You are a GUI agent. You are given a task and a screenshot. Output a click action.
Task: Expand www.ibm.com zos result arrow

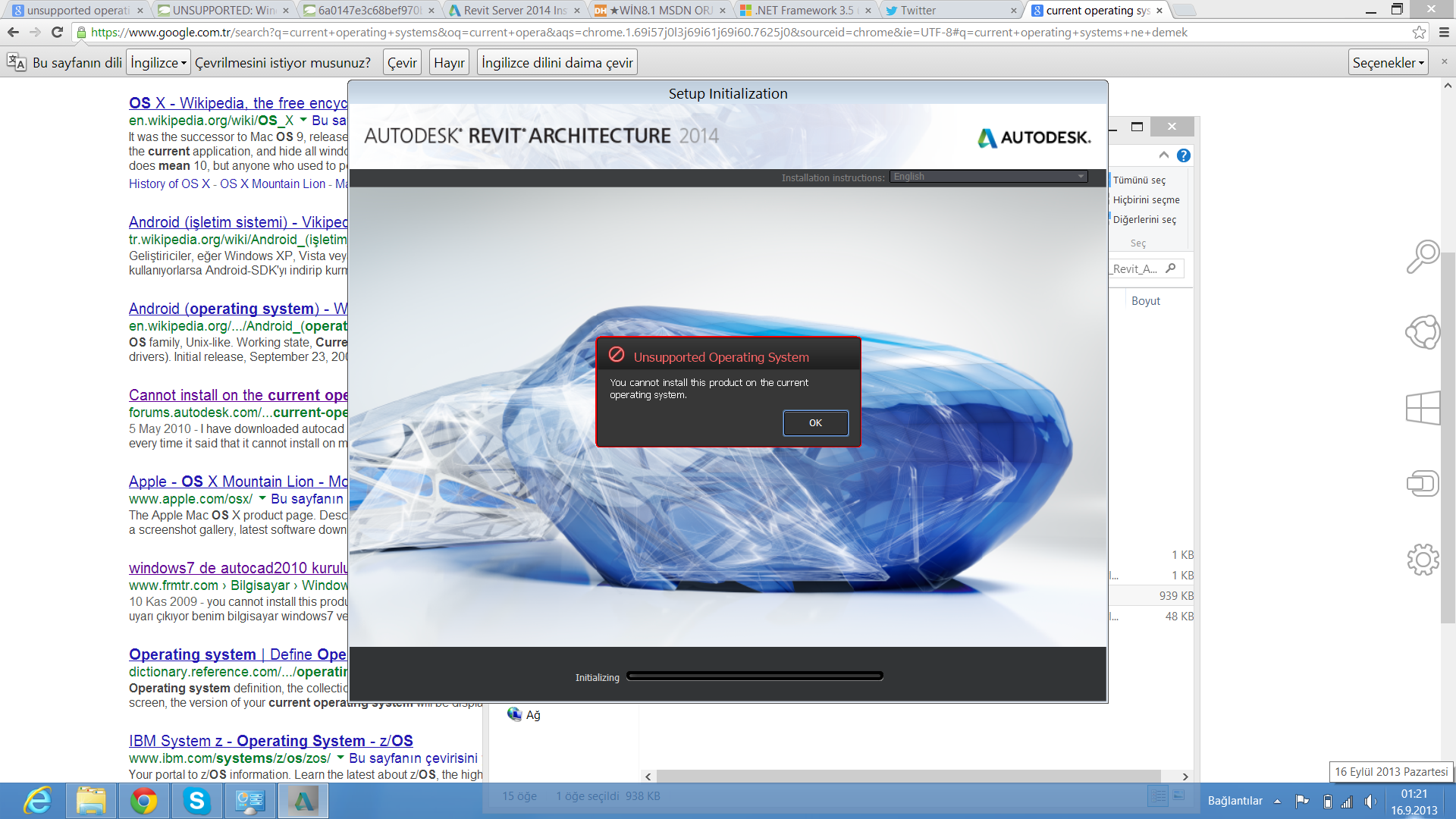coord(340,758)
